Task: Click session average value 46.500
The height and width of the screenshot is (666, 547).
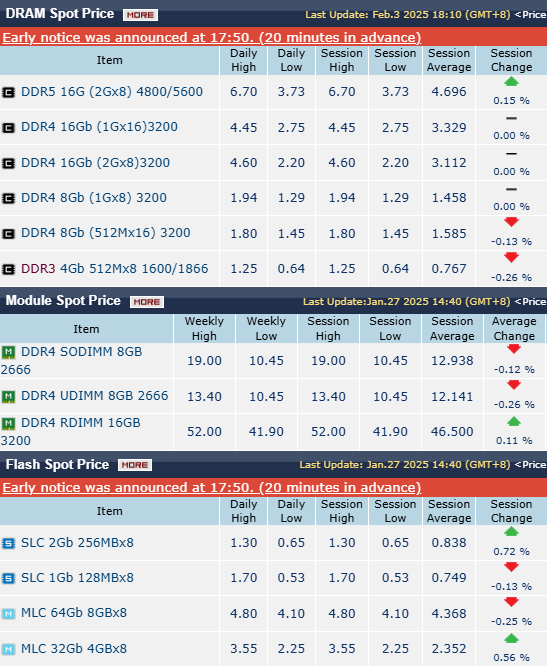Action: tap(452, 432)
